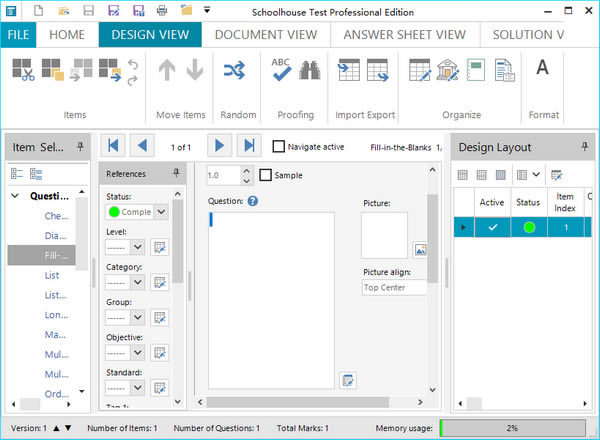600x440 pixels.
Task: Check the Sample checkbox
Action: pos(266,175)
